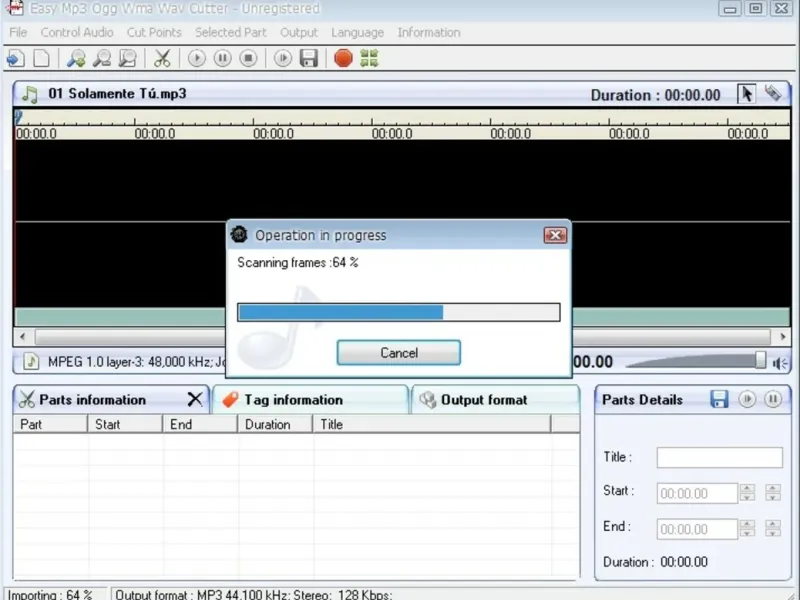Viewport: 800px width, 600px height.
Task: Click the Start time field
Action: [x=697, y=493]
